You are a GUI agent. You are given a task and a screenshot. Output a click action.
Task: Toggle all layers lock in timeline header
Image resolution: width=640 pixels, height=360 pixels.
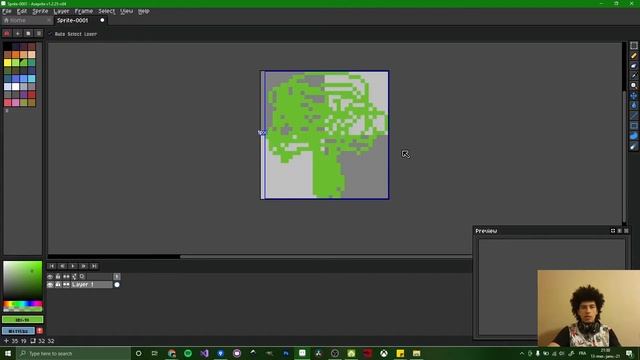[x=58, y=276]
